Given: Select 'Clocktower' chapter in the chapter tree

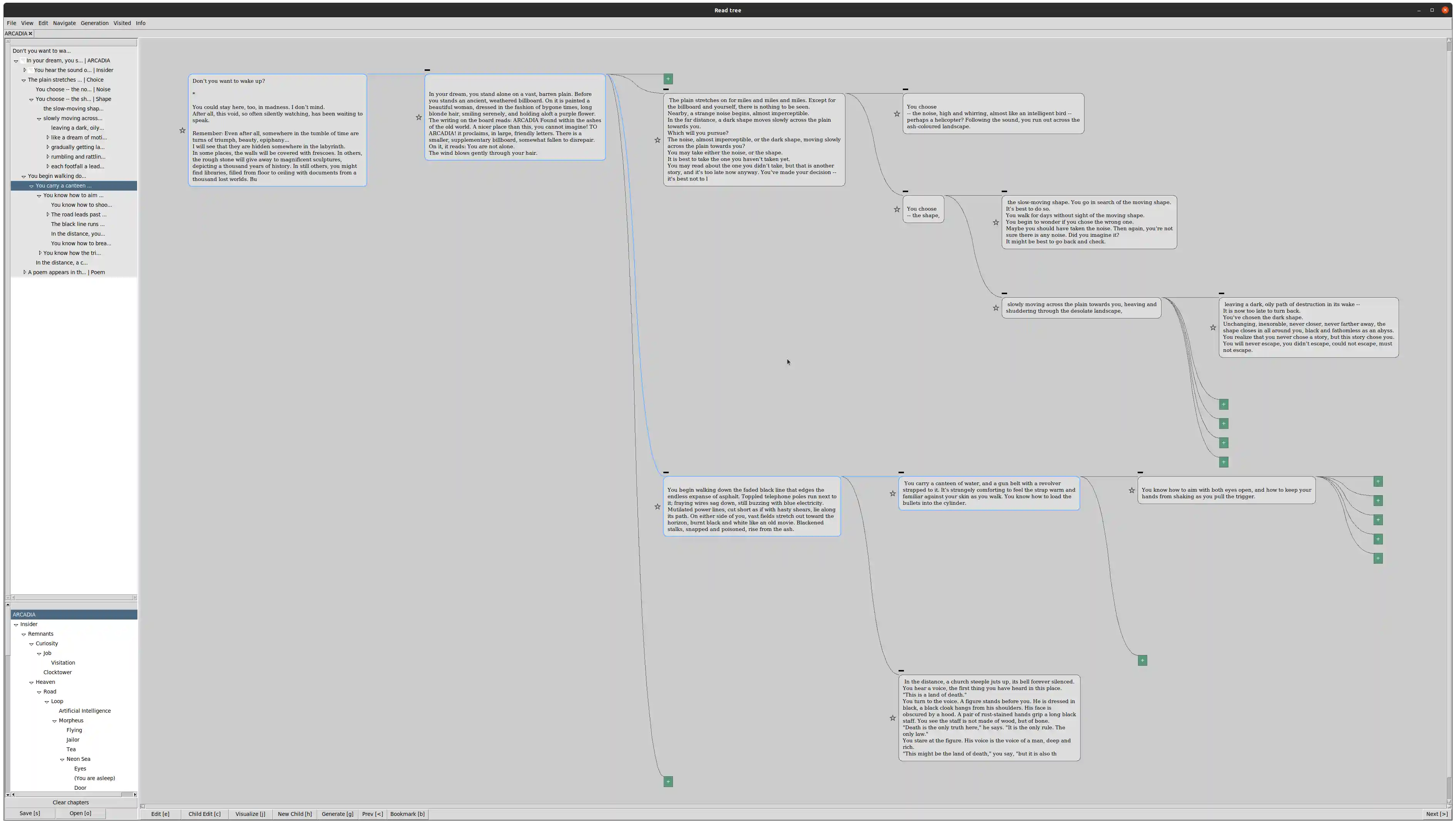Looking at the screenshot, I should pyautogui.click(x=58, y=672).
